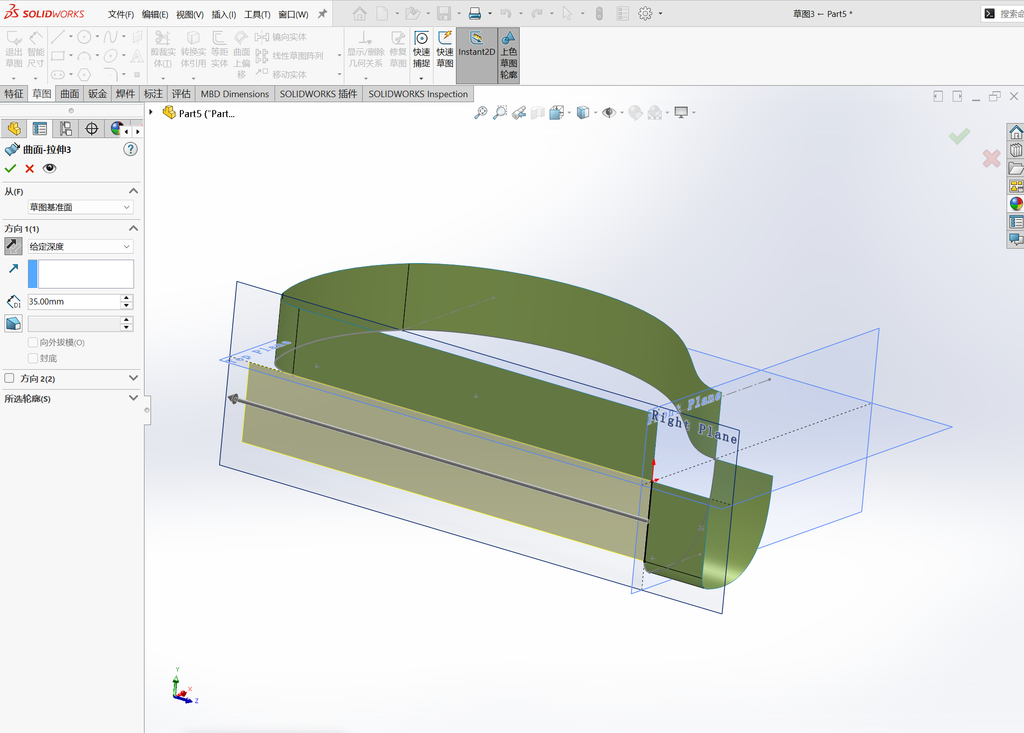Open the end condition 给定深度 dropdown
This screenshot has height=733, width=1024.
(80, 246)
